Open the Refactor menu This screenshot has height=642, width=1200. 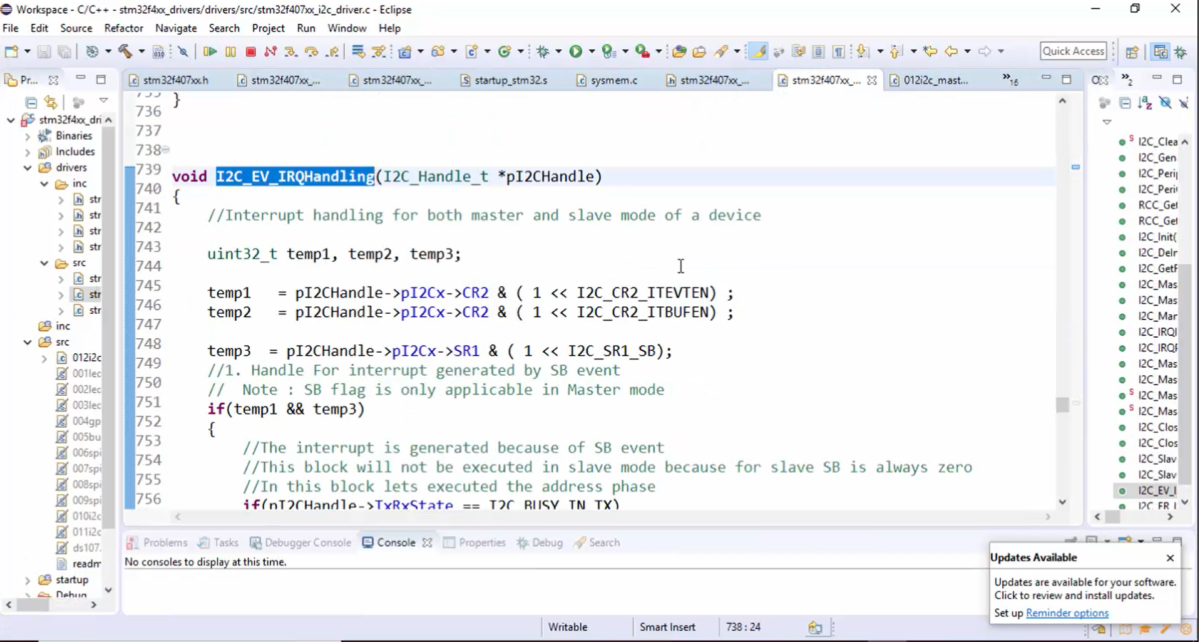pos(124,28)
